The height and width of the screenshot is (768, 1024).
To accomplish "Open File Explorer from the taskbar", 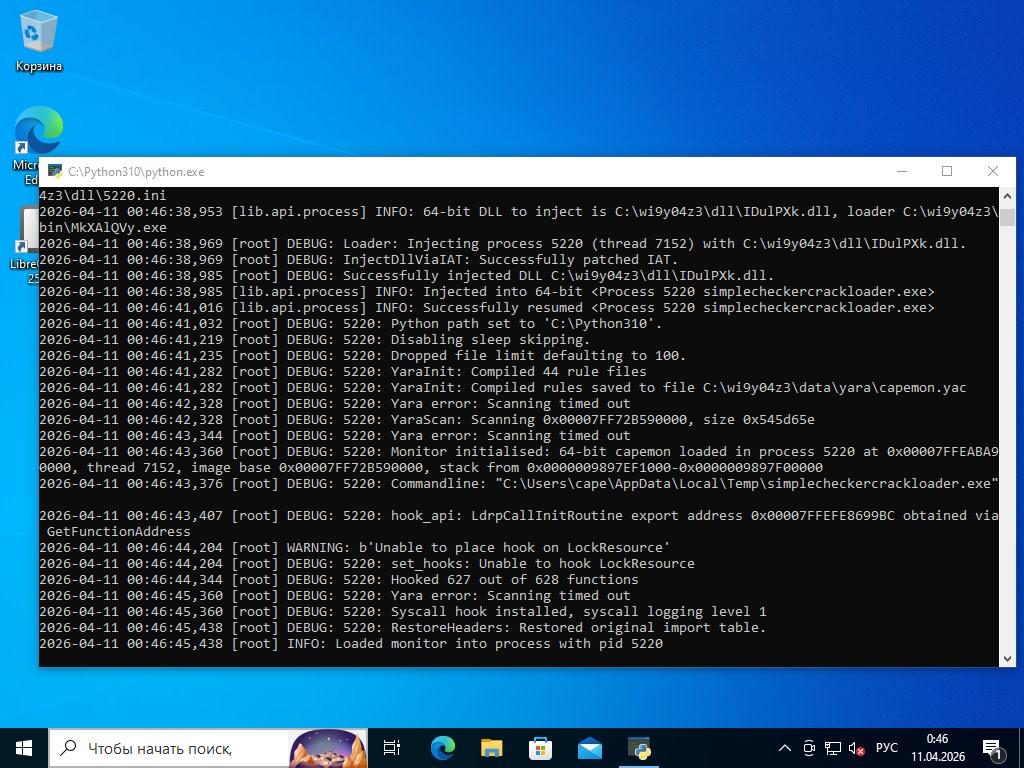I will tap(491, 748).
